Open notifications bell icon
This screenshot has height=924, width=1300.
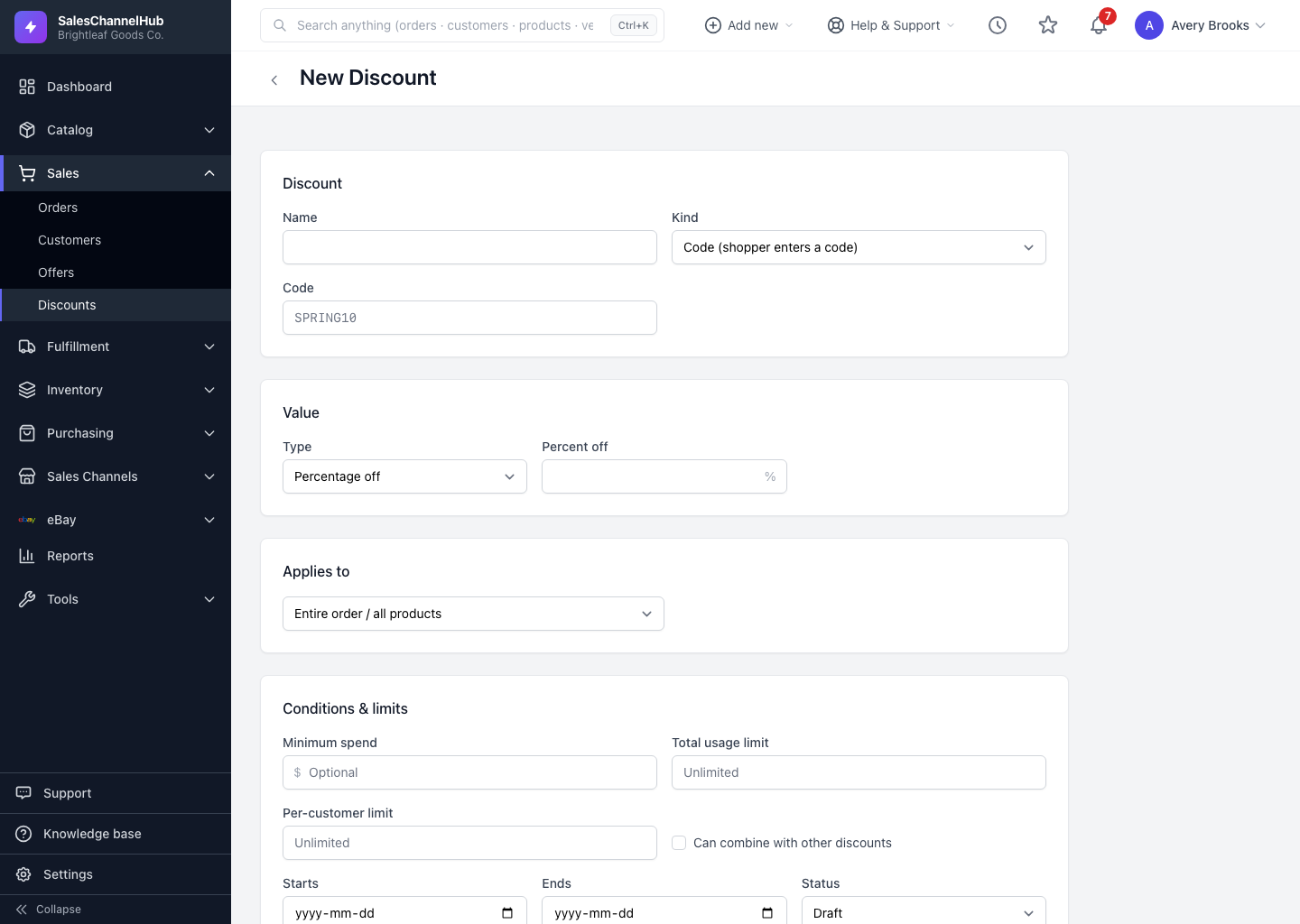click(1099, 25)
